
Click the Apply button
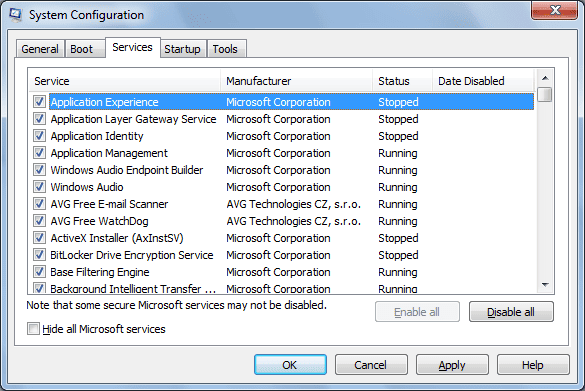tap(452, 365)
